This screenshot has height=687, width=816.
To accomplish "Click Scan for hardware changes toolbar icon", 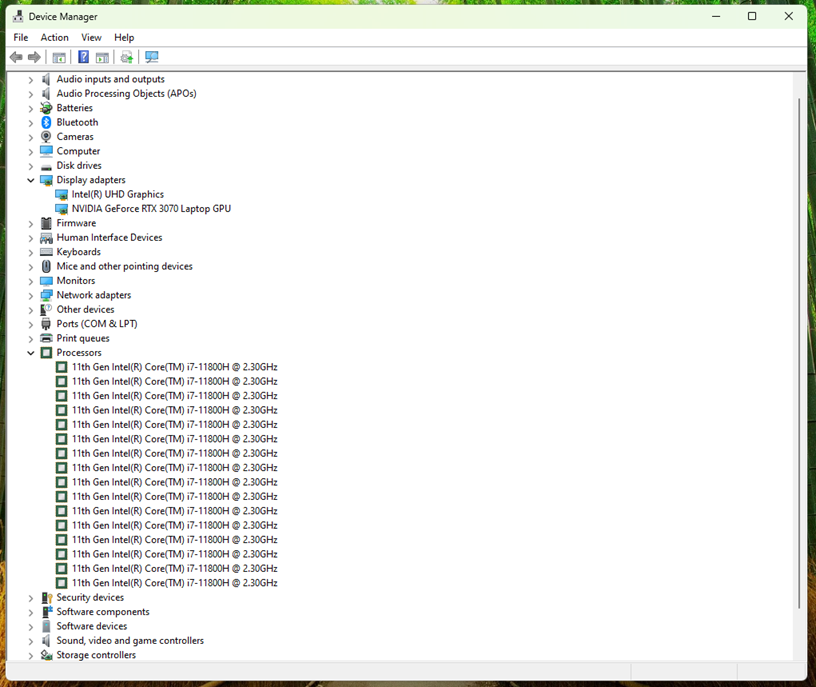I will click(151, 57).
